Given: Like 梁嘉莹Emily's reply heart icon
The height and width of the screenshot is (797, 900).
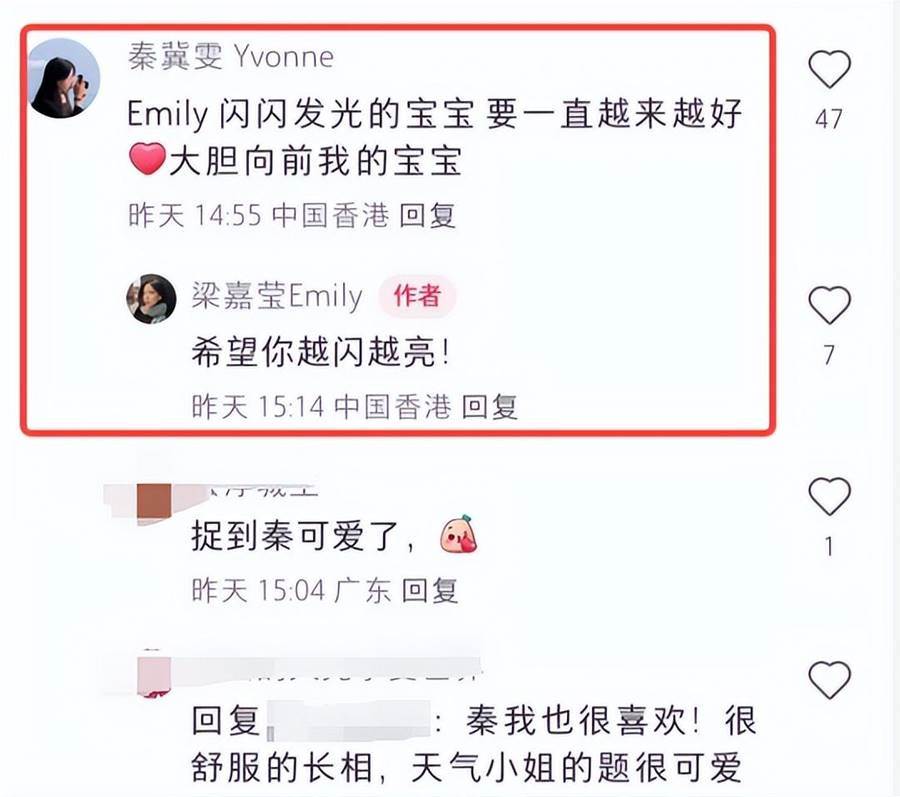Looking at the screenshot, I should coord(829,305).
